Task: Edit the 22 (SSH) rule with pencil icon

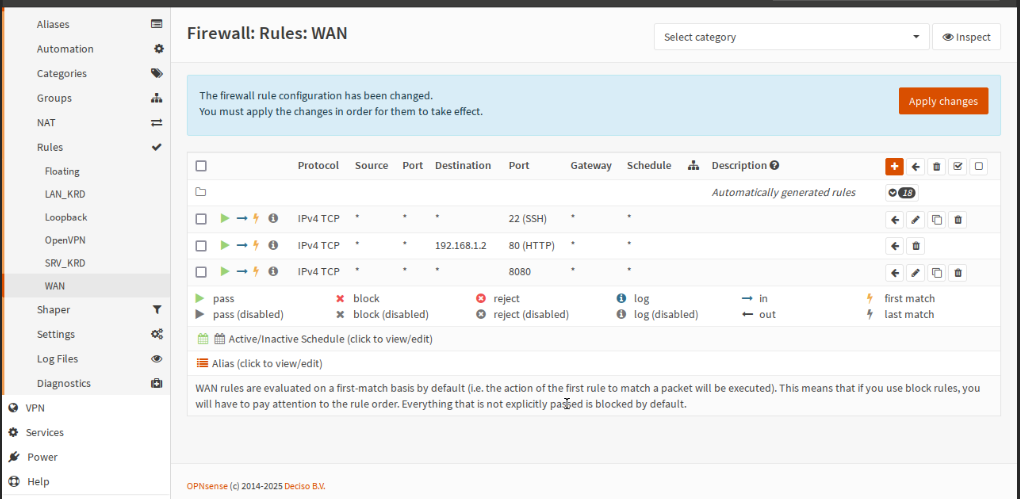Action: pos(915,220)
